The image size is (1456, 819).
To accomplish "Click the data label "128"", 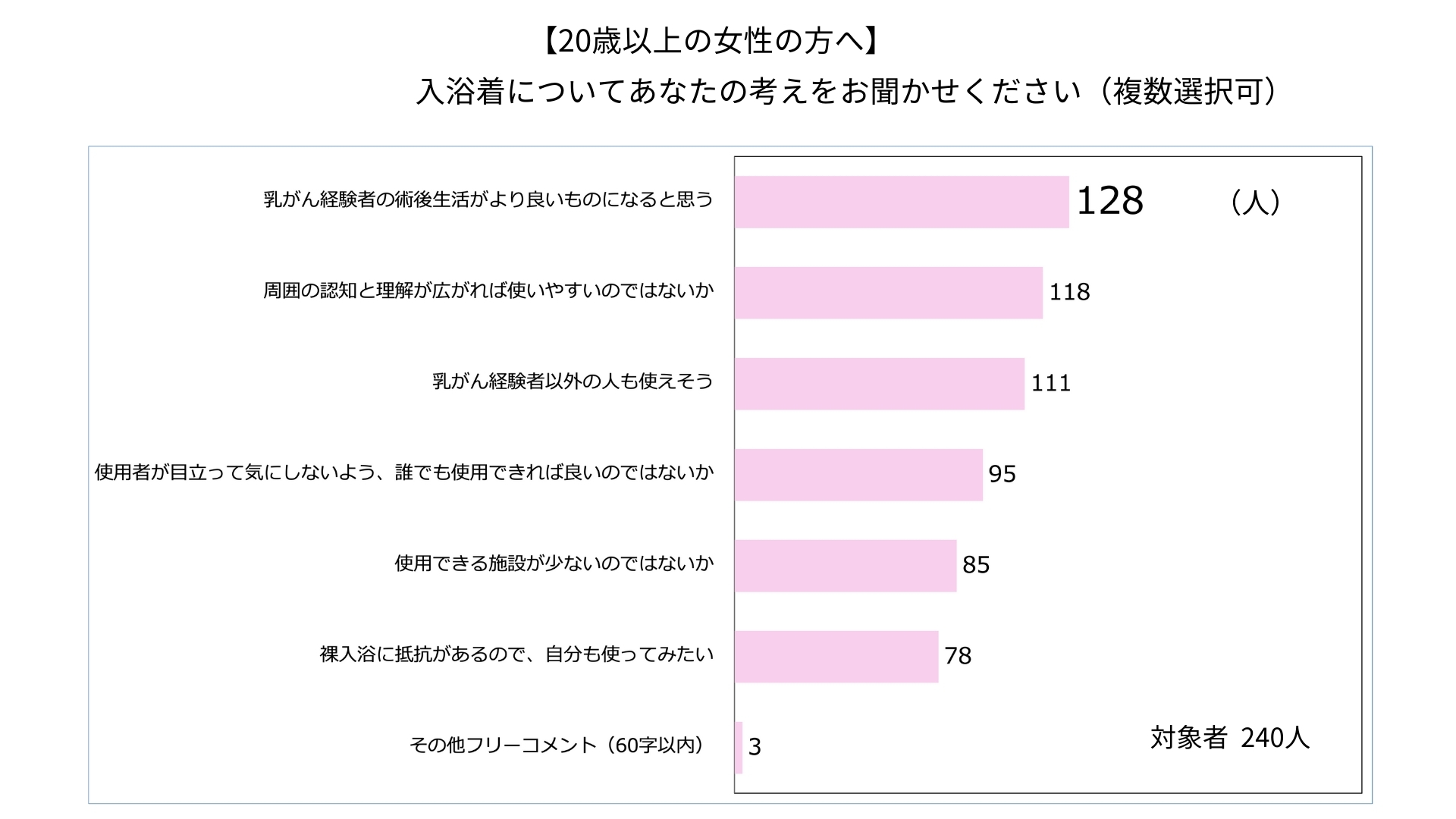I will pyautogui.click(x=1109, y=201).
